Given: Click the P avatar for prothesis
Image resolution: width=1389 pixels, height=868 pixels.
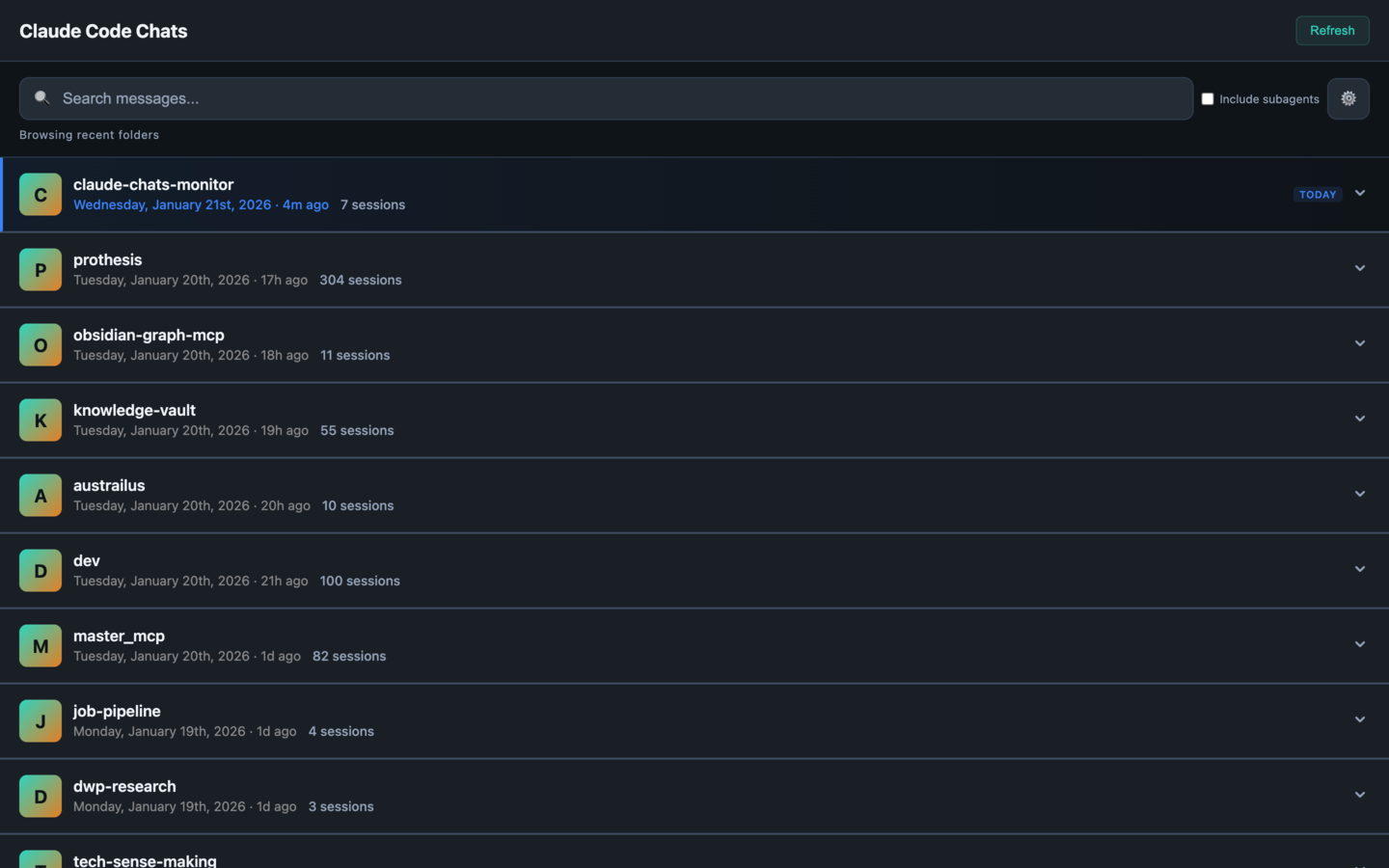Looking at the screenshot, I should click(x=41, y=269).
